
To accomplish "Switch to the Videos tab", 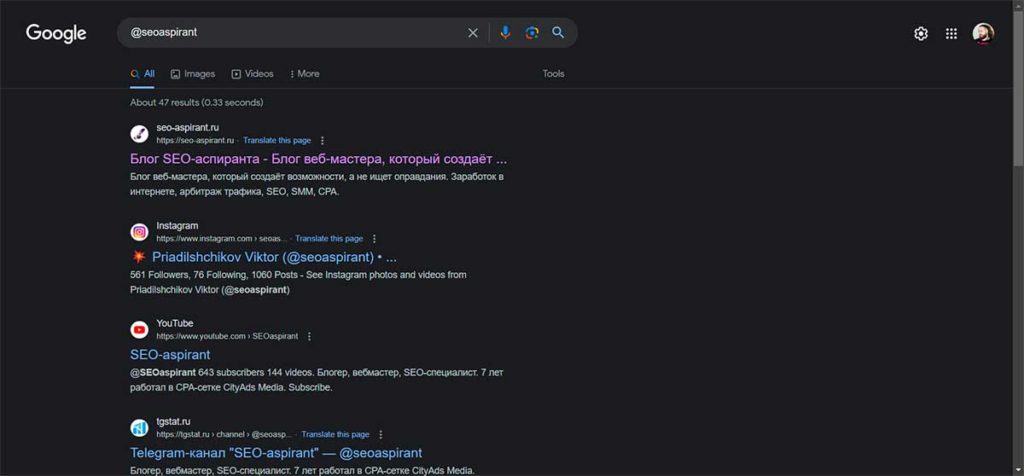I will click(x=252, y=74).
